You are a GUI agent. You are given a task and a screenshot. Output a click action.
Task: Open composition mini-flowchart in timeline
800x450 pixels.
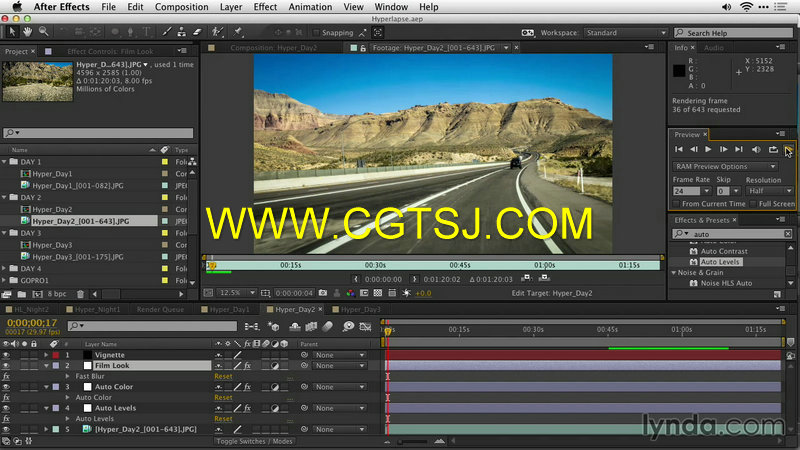(252, 327)
